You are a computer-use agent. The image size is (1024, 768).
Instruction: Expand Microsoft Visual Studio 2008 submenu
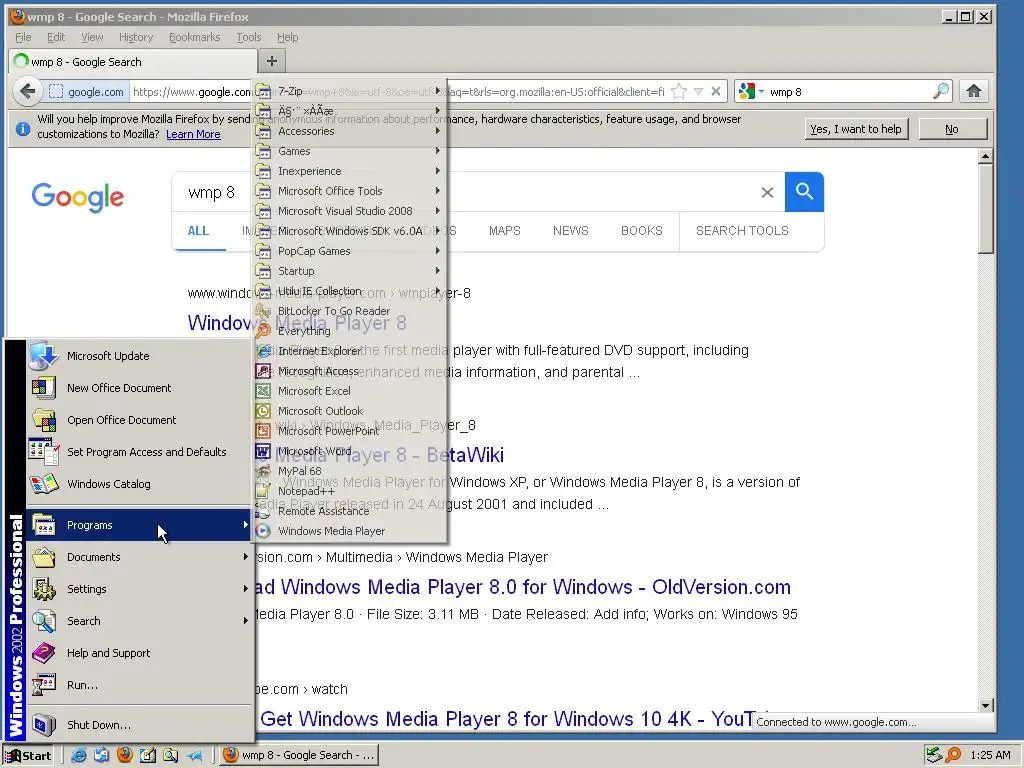[x=349, y=211]
